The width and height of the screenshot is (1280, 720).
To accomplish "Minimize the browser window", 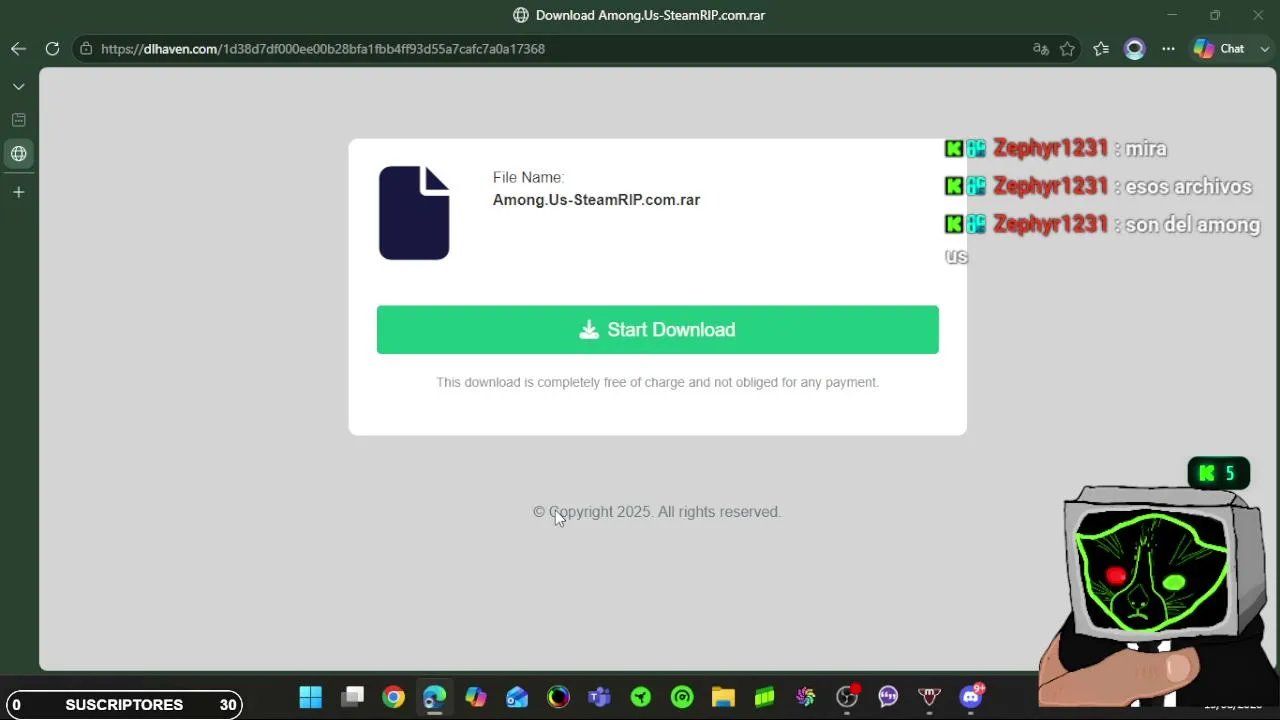I will (1172, 15).
